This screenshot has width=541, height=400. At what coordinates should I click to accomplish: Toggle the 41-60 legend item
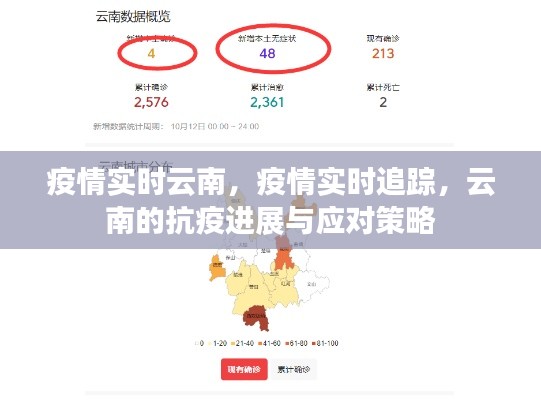269,343
